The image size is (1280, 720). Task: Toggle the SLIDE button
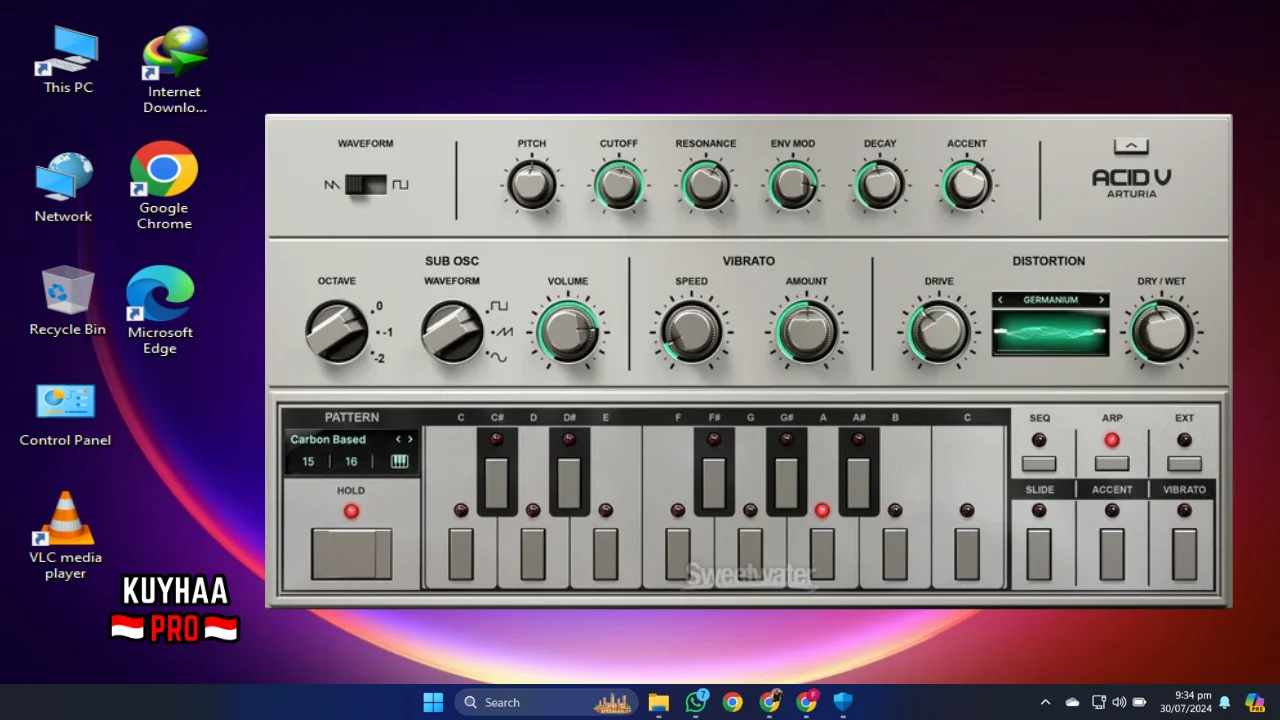point(1039,554)
